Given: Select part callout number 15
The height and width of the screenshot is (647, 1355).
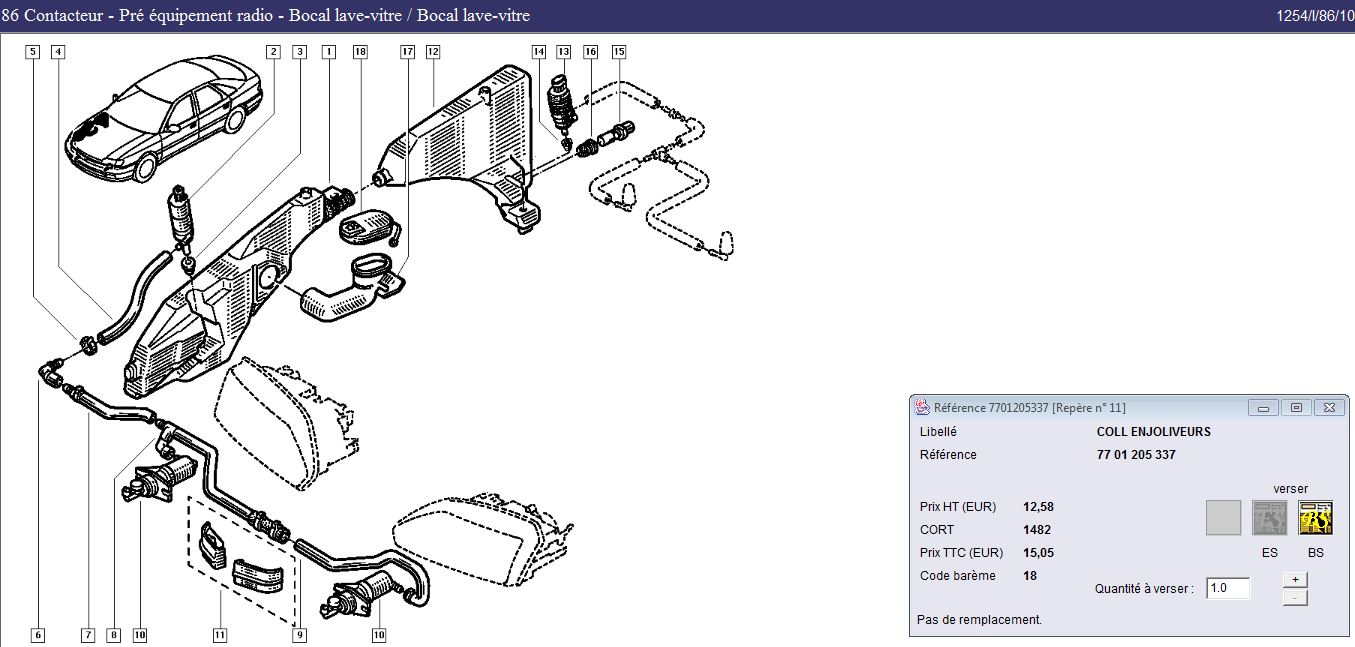Looking at the screenshot, I should point(618,51).
